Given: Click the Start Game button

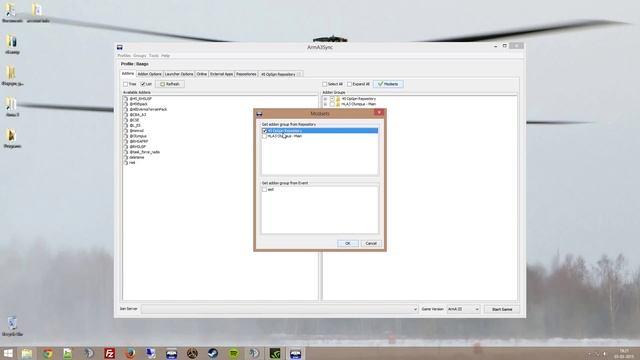Looking at the screenshot, I should pos(502,309).
